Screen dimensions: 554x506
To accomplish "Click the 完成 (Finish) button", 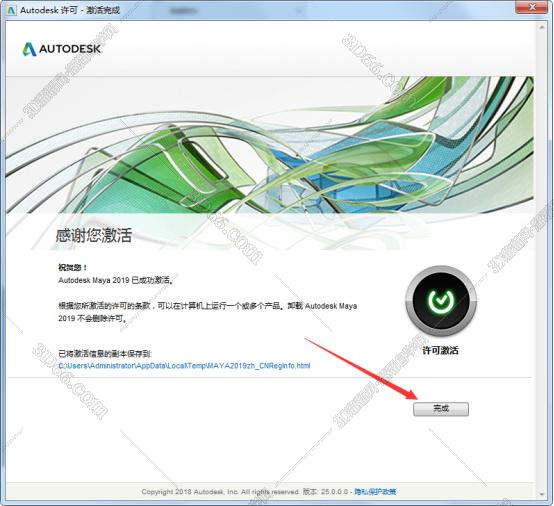I will [441, 409].
